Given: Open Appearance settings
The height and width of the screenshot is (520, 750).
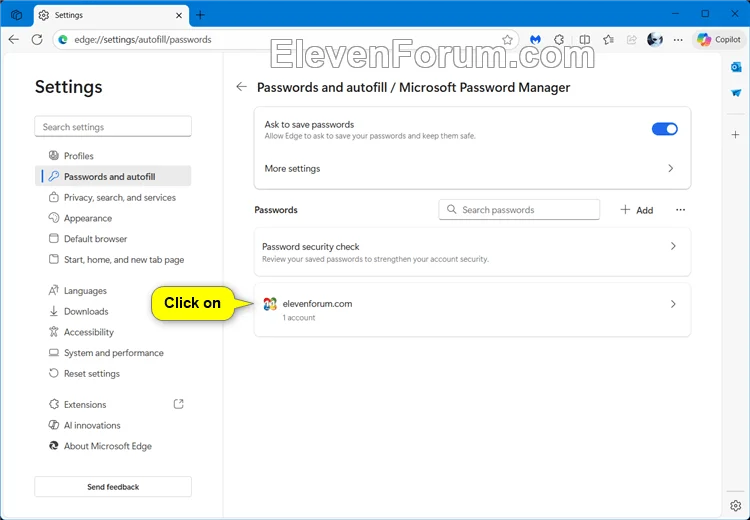Looking at the screenshot, I should pyautogui.click(x=113, y=218).
